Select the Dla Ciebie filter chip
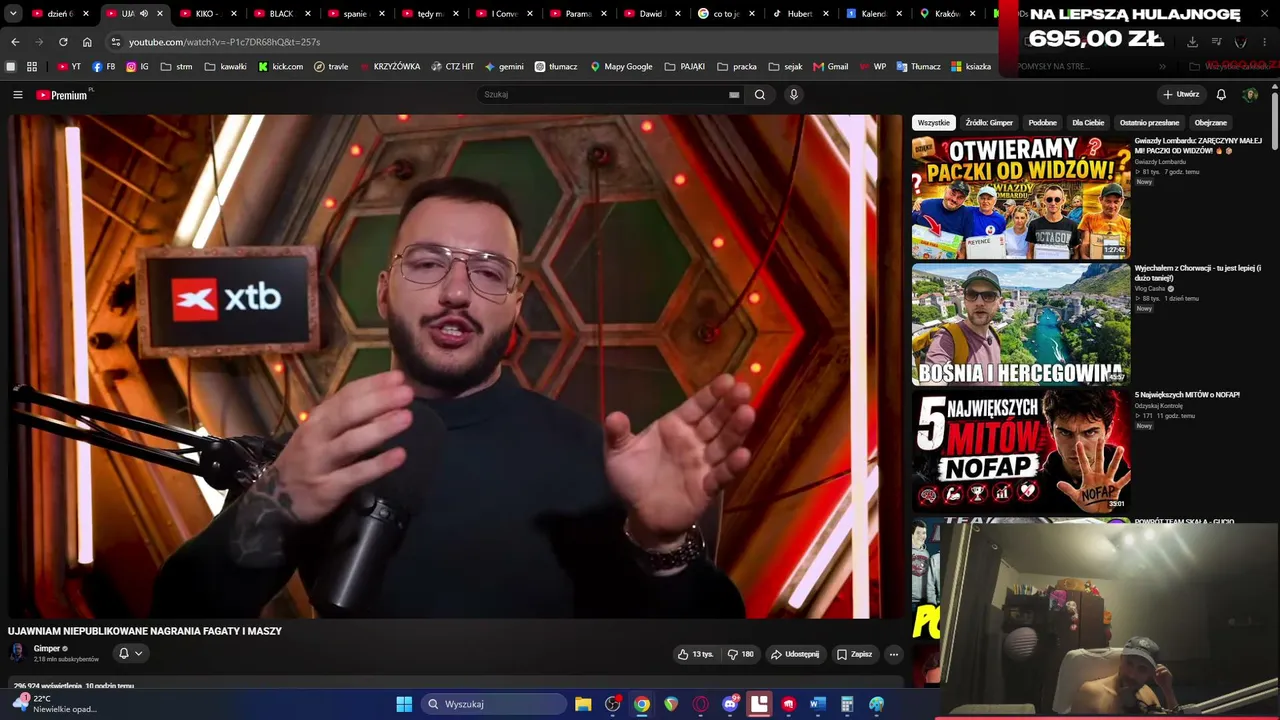1280x720 pixels. (x=1088, y=123)
